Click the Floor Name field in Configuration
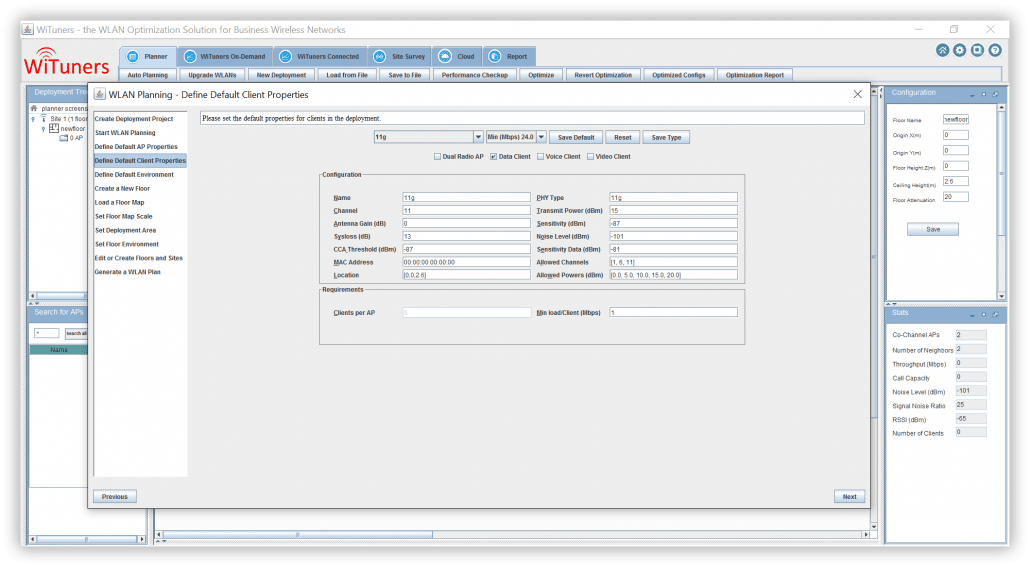This screenshot has height=567, width=1030. point(956,120)
